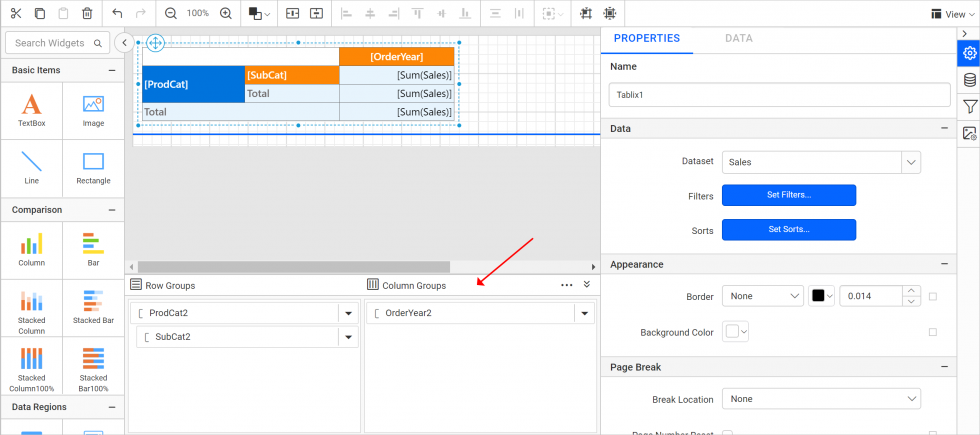Select the Line widget

(x=31, y=168)
